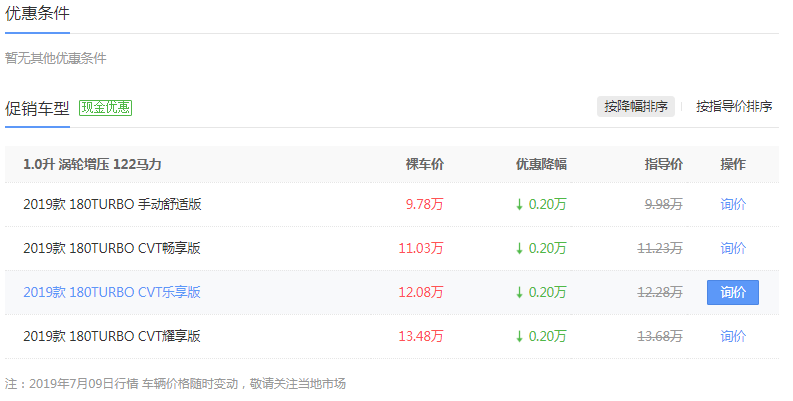Click the 暂无其他优惠条件 text
793x401 pixels.
click(56, 58)
